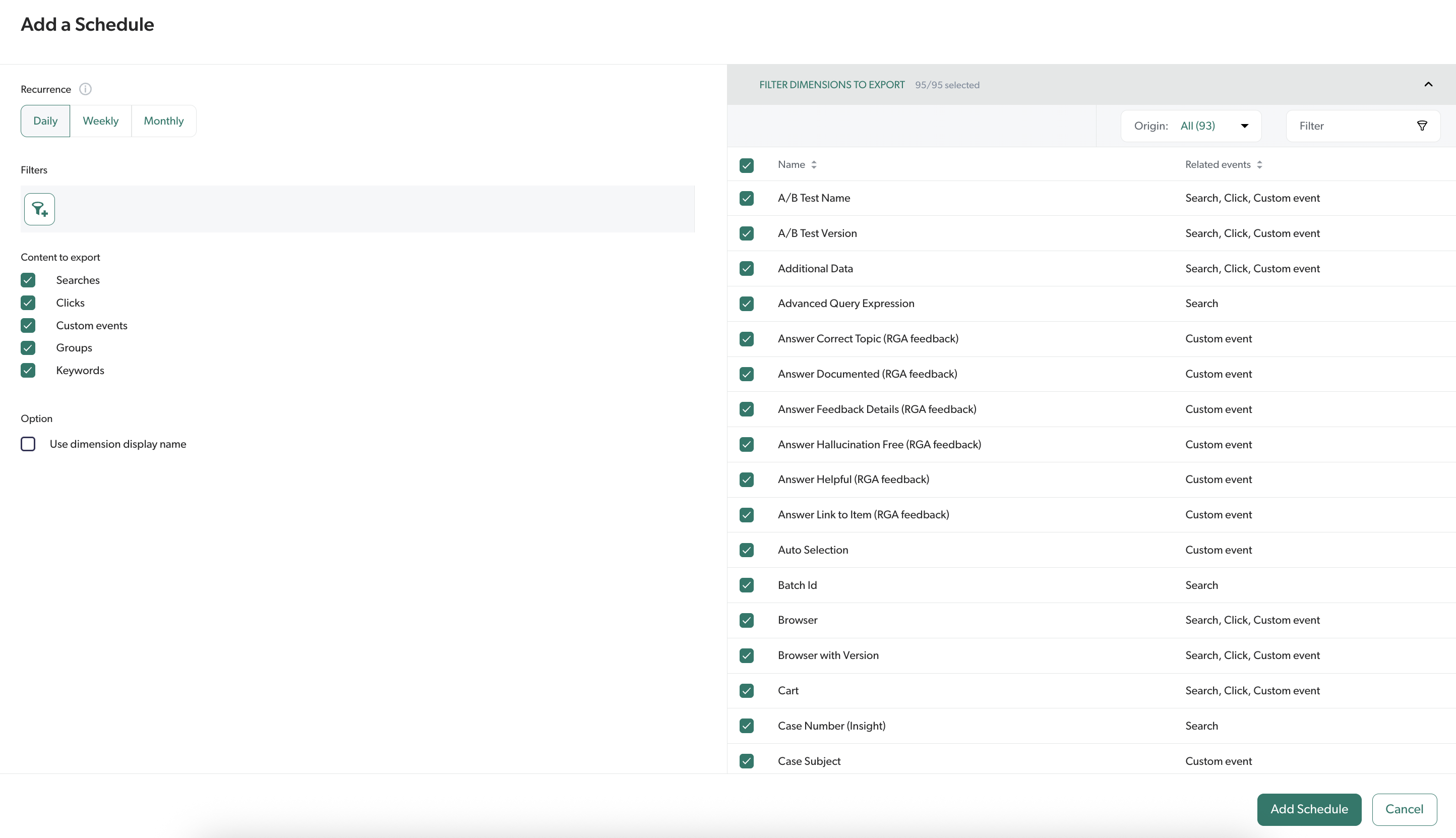The image size is (1456, 838).
Task: Click the 'Case Number (Insight)' row text
Action: (831, 726)
